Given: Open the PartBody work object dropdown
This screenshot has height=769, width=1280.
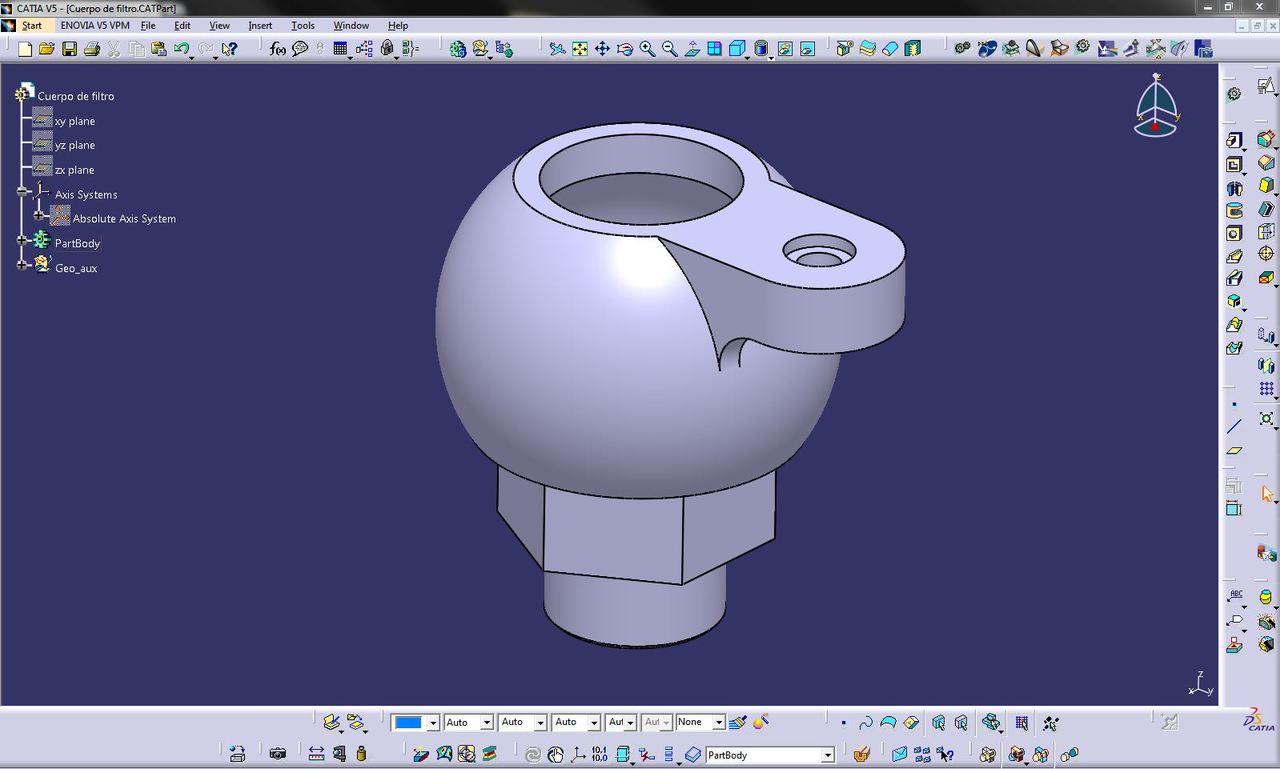Looking at the screenshot, I should (x=827, y=755).
